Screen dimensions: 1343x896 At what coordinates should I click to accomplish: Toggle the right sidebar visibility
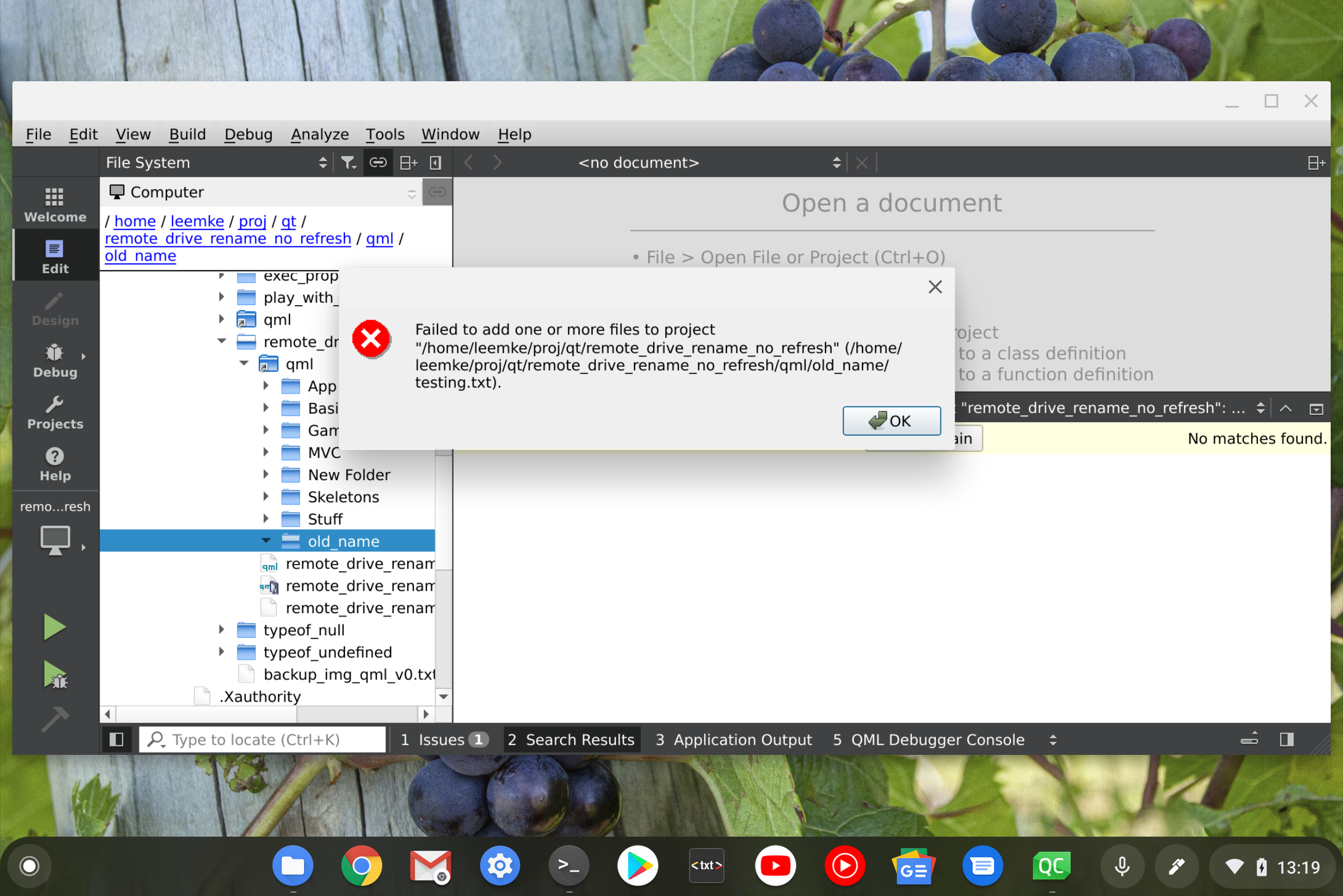[x=1286, y=739]
